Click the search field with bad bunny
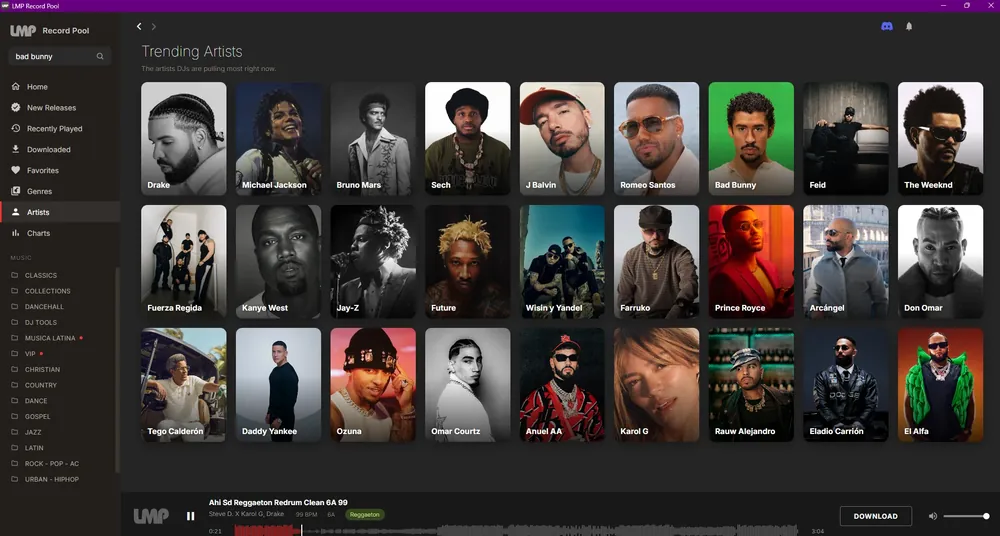 coord(59,56)
